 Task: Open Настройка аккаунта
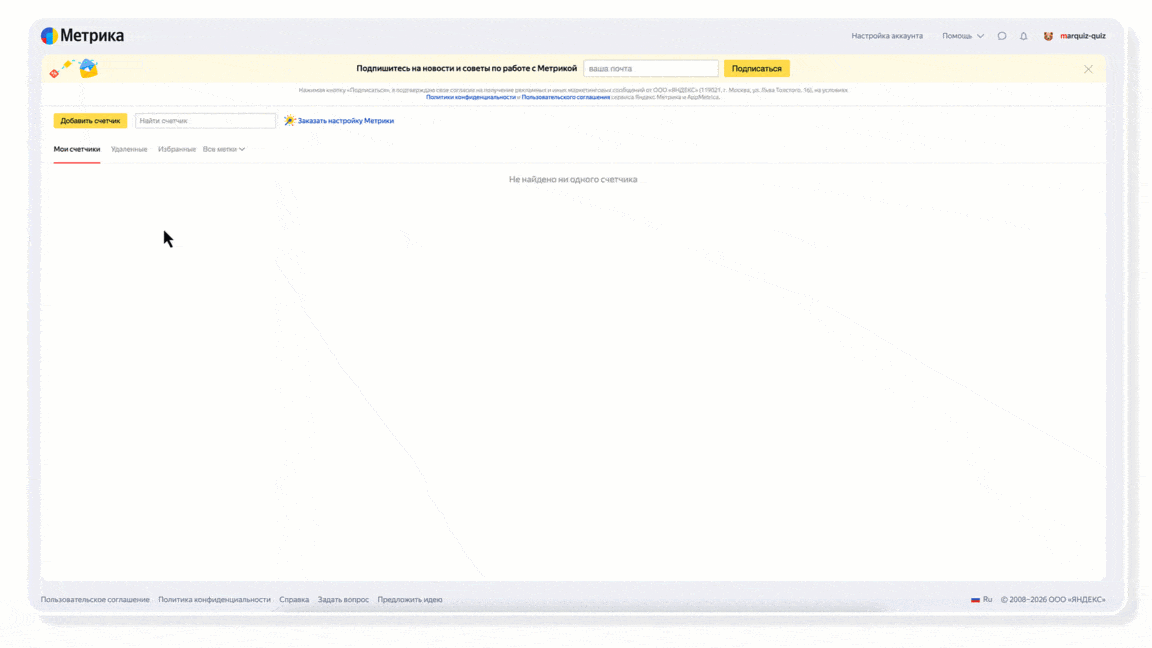tap(887, 36)
